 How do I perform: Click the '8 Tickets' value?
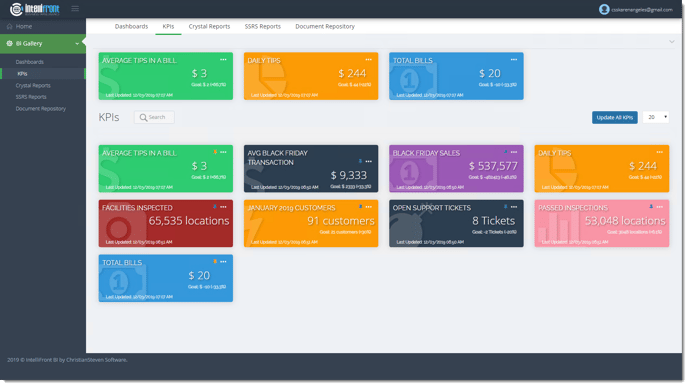493,221
